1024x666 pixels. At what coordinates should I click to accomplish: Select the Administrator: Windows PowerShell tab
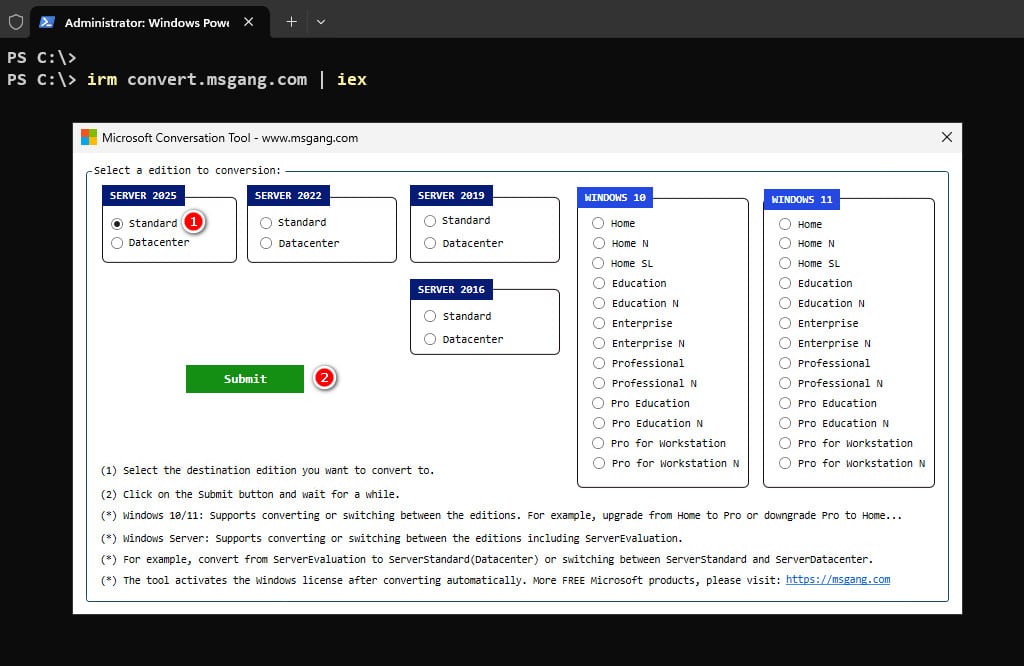pos(150,22)
